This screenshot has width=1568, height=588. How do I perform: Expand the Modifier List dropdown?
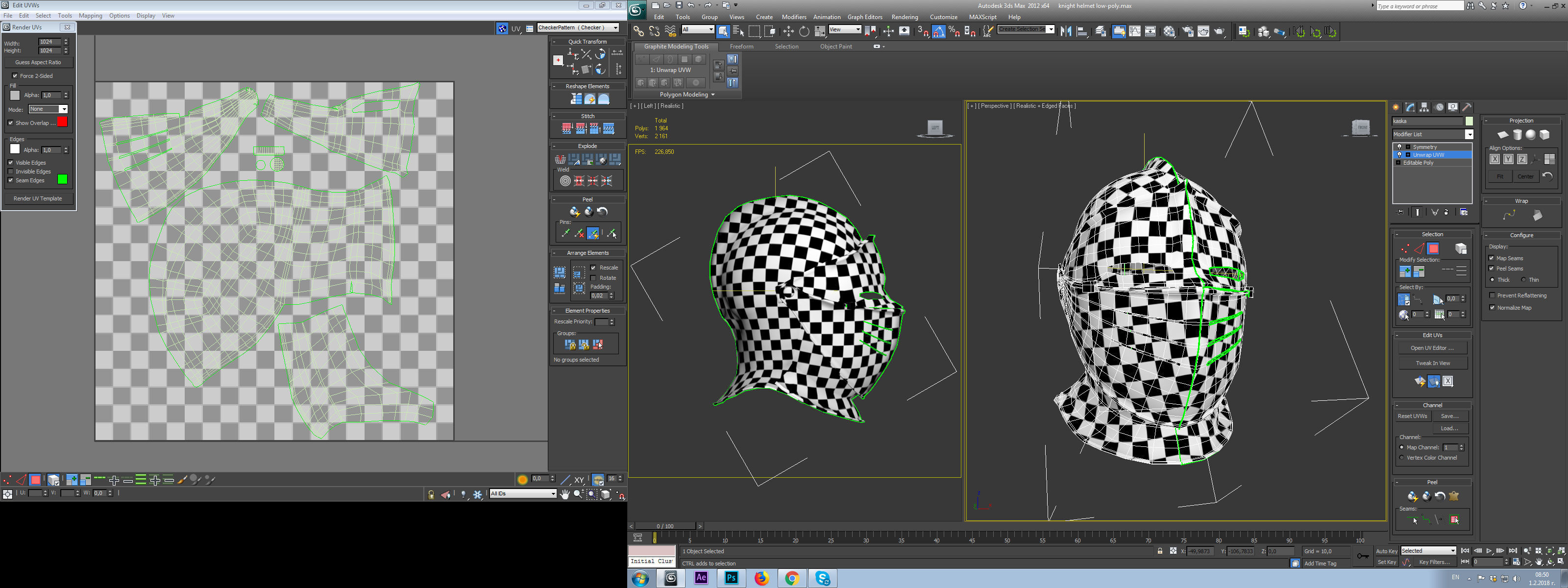pyautogui.click(x=1469, y=135)
